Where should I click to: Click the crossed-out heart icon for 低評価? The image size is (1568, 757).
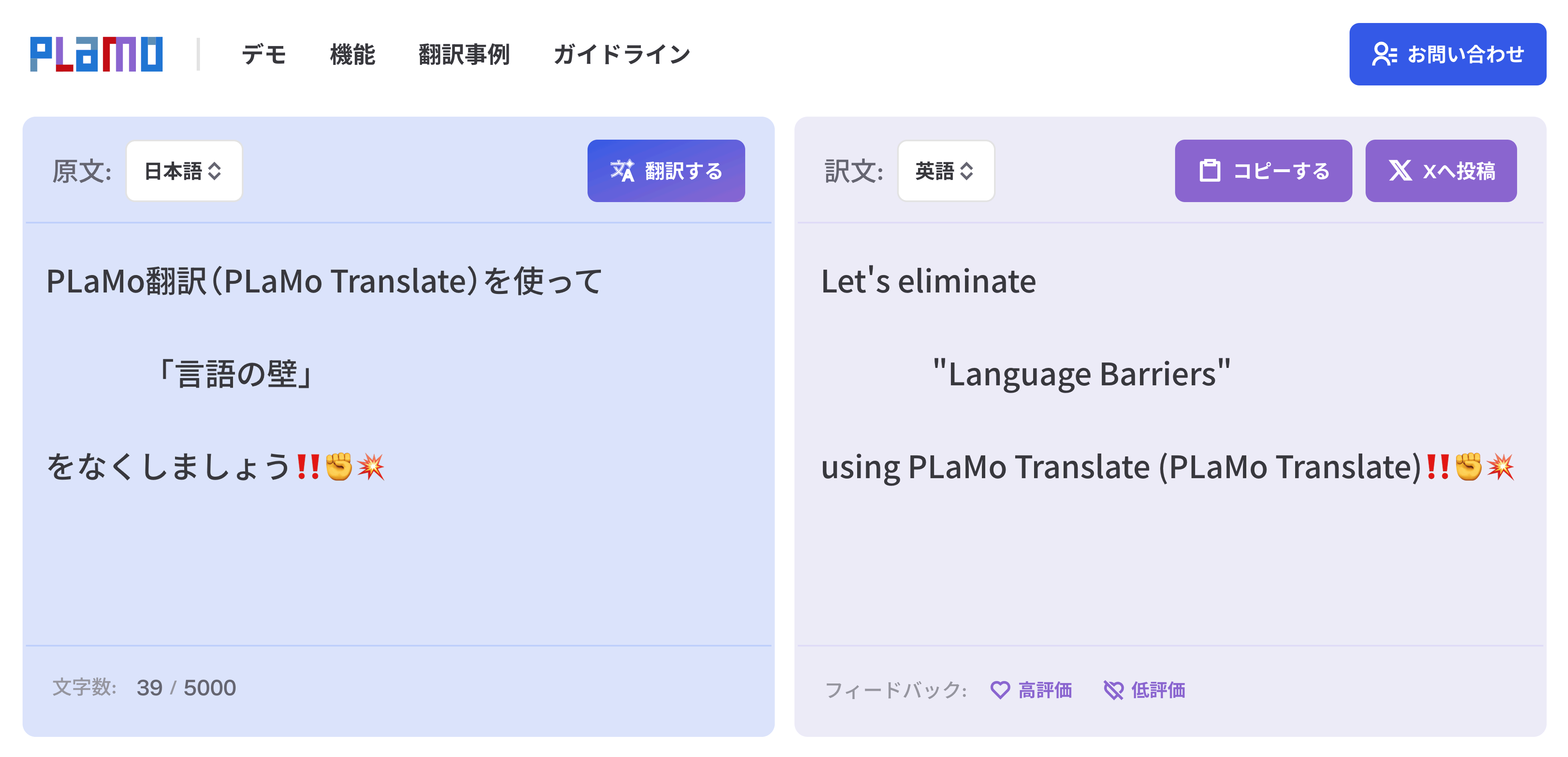pos(1113,690)
